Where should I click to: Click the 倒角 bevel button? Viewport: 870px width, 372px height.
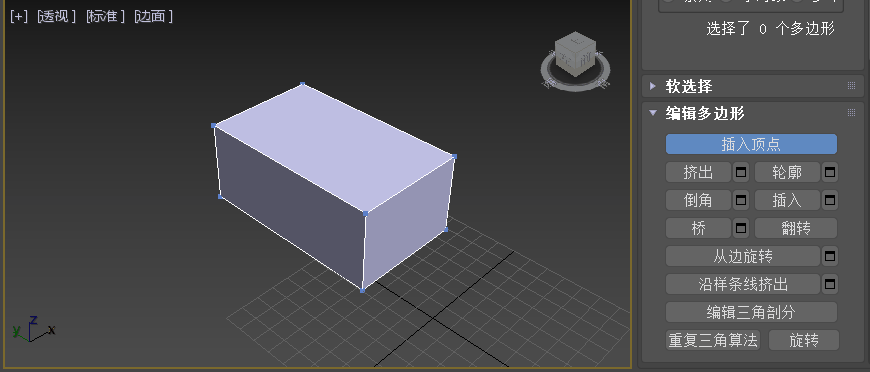[699, 200]
